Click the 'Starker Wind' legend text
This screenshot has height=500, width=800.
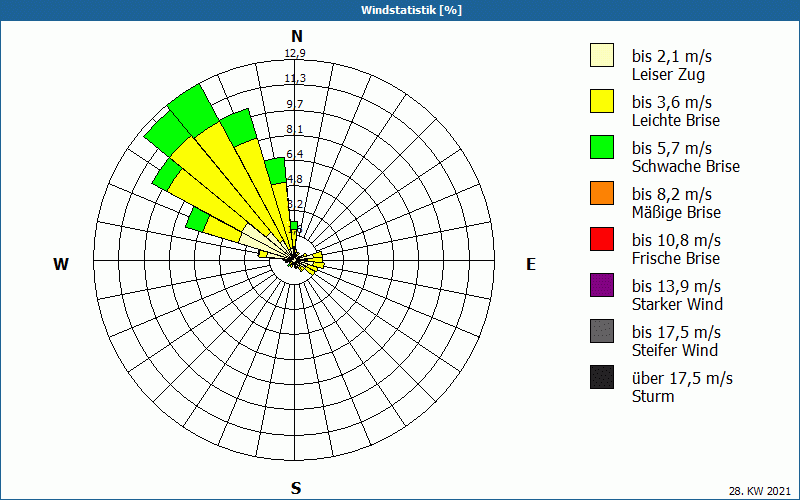point(677,304)
